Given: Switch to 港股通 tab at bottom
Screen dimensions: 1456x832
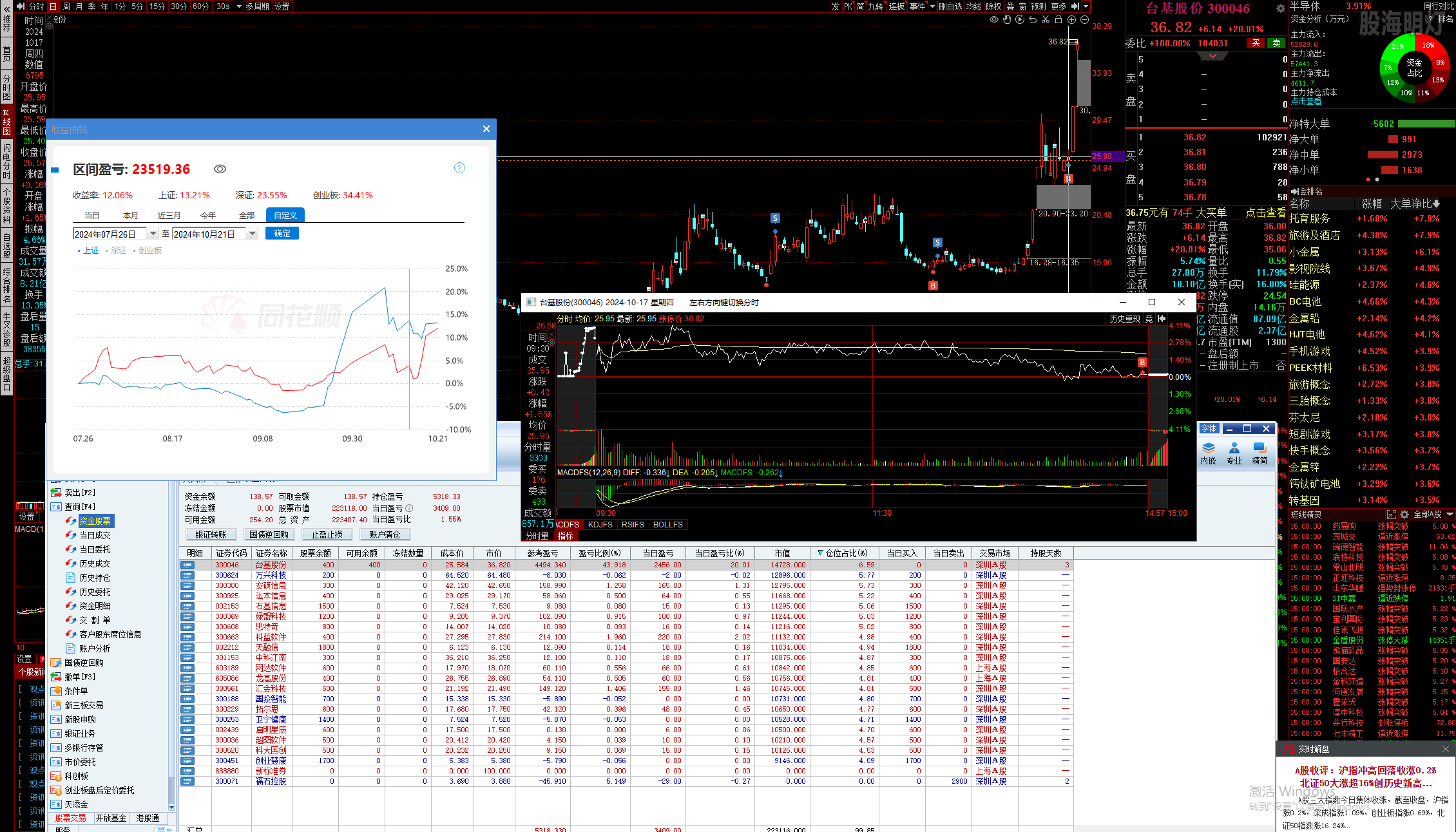Looking at the screenshot, I should point(148,818).
